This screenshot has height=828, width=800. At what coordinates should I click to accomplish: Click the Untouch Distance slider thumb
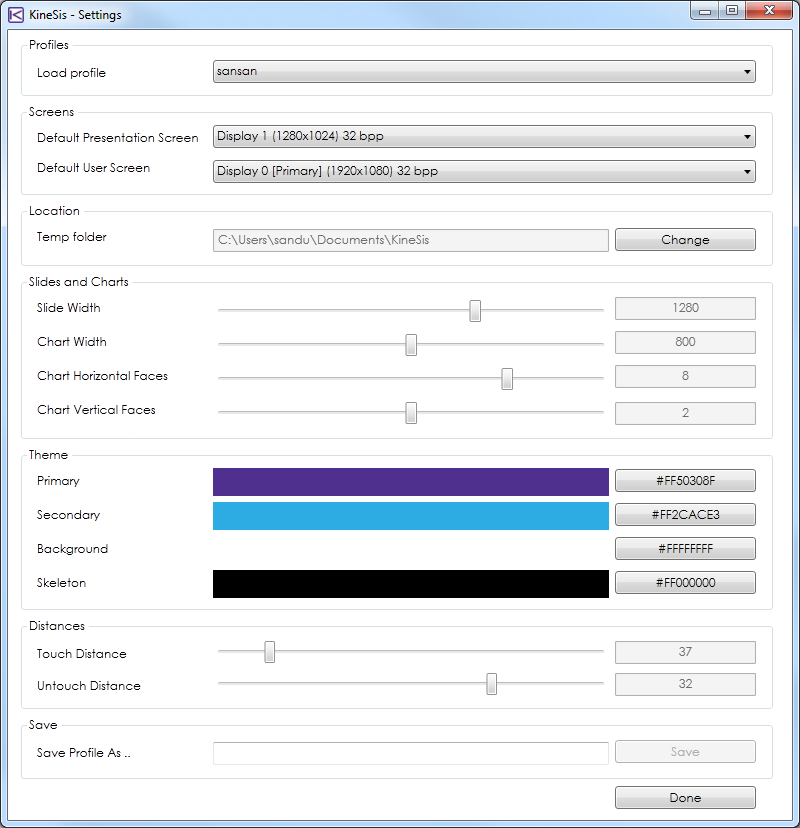[491, 684]
